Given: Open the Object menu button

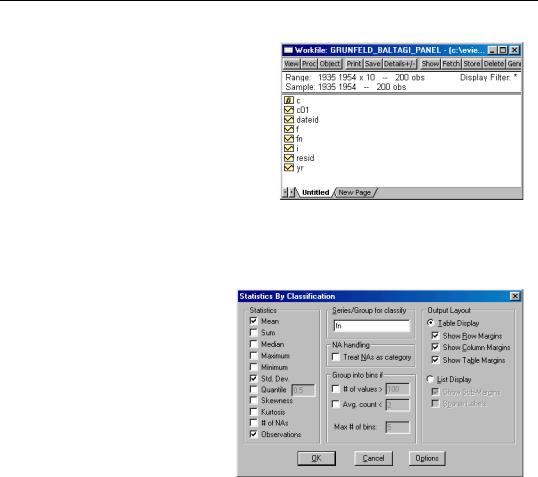Looking at the screenshot, I should (x=330, y=64).
